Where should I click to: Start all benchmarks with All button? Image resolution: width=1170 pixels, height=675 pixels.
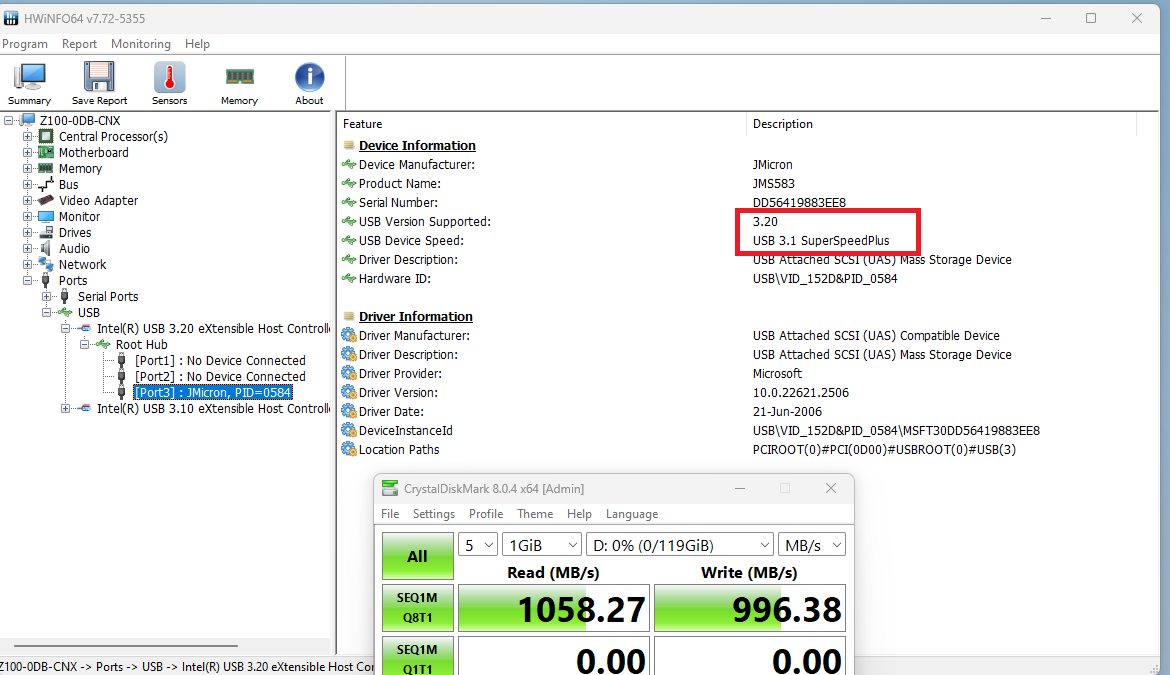[418, 556]
